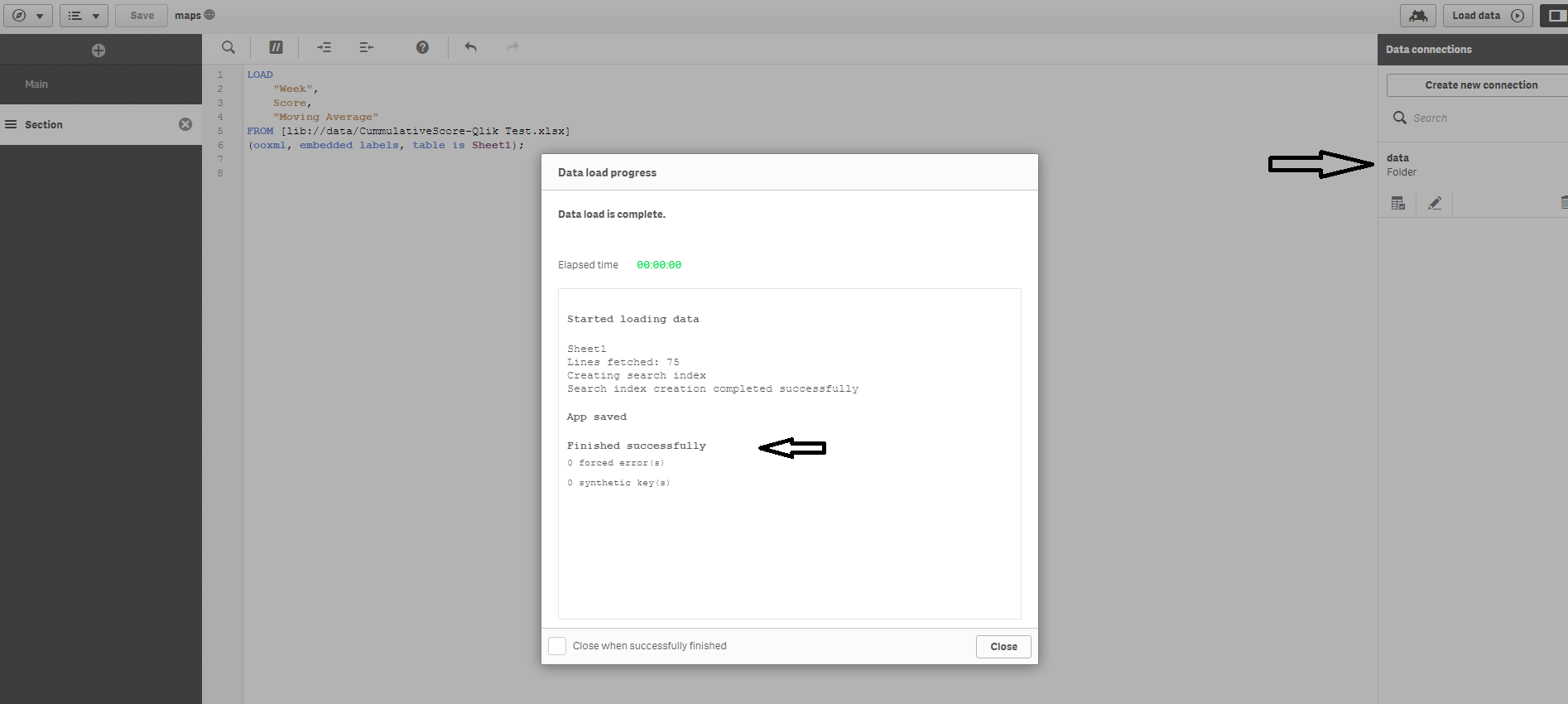Screen dimensions: 1568x704
Task: Click the Close button in dialog
Action: pos(1003,647)
